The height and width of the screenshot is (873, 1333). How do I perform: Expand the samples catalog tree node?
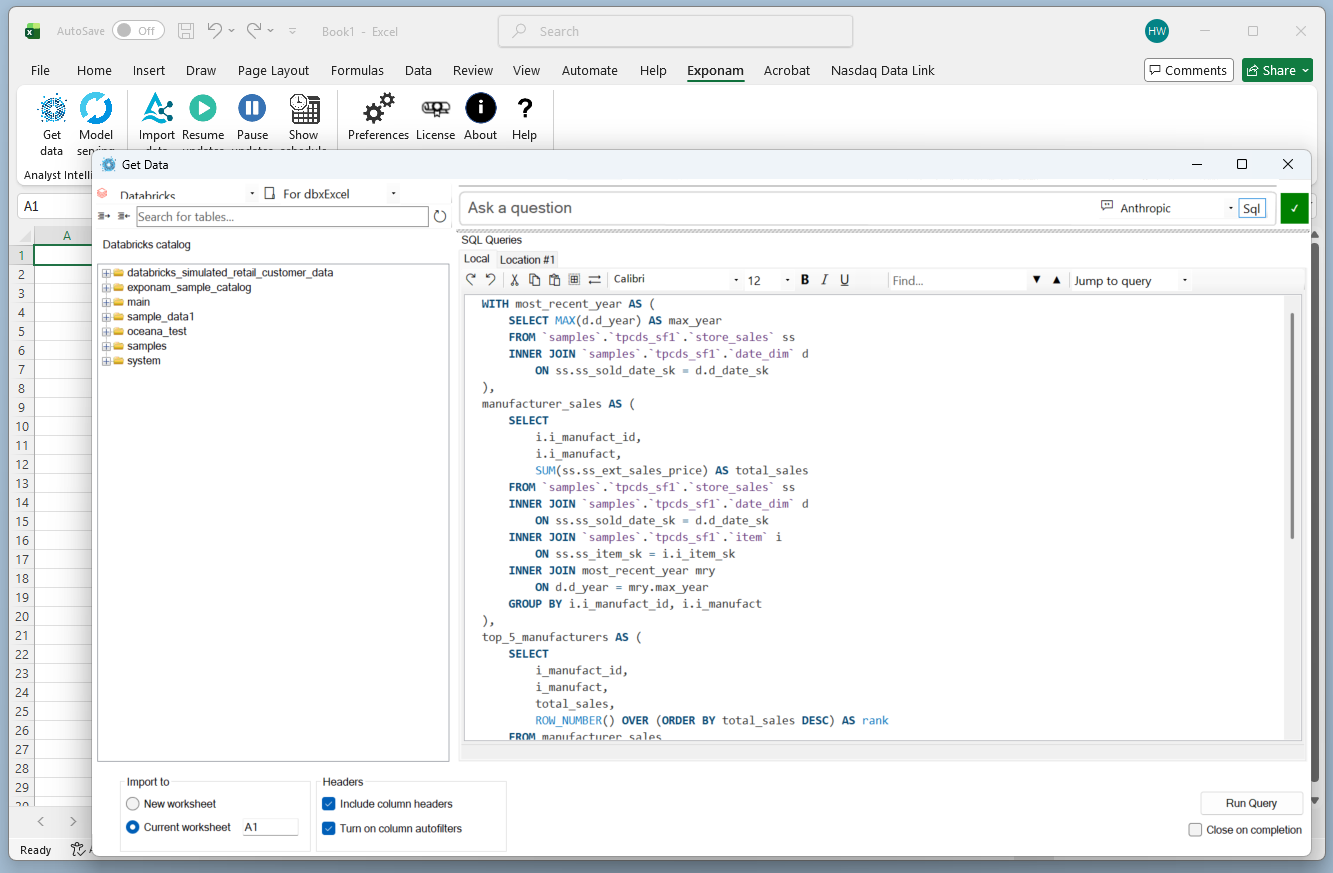[106, 346]
